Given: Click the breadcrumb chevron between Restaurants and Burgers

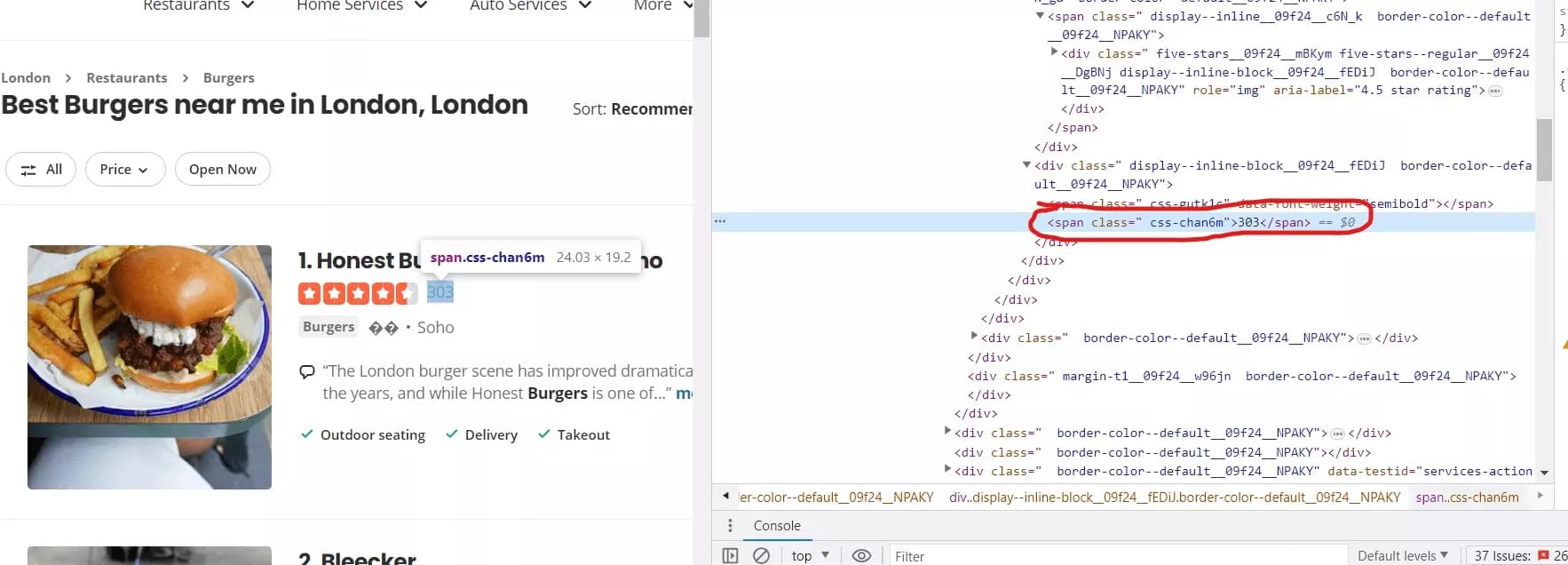Looking at the screenshot, I should pos(185,78).
